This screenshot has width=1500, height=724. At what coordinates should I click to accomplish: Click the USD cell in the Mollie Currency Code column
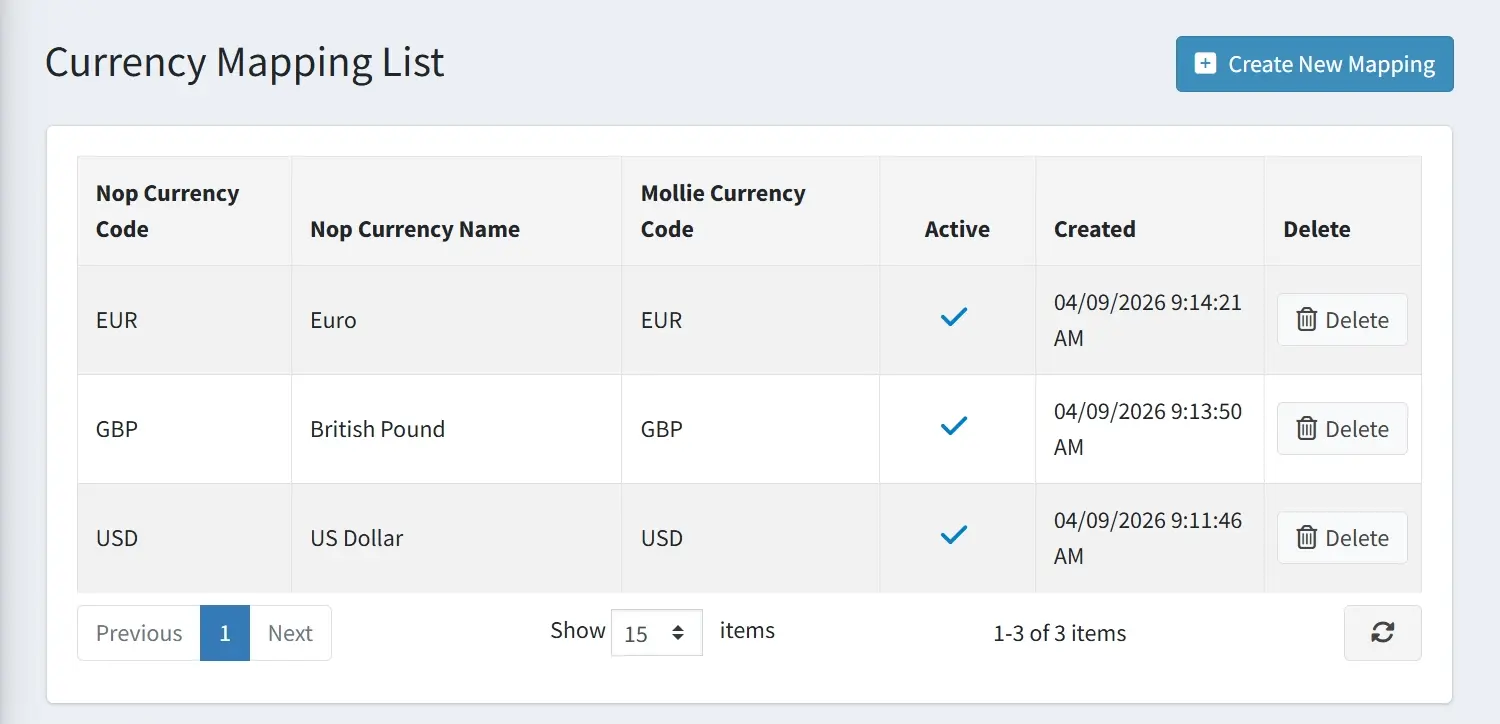tap(750, 538)
